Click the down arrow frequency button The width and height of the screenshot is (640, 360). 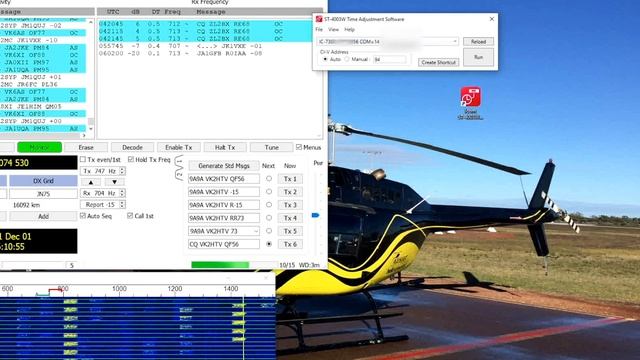coord(114,182)
